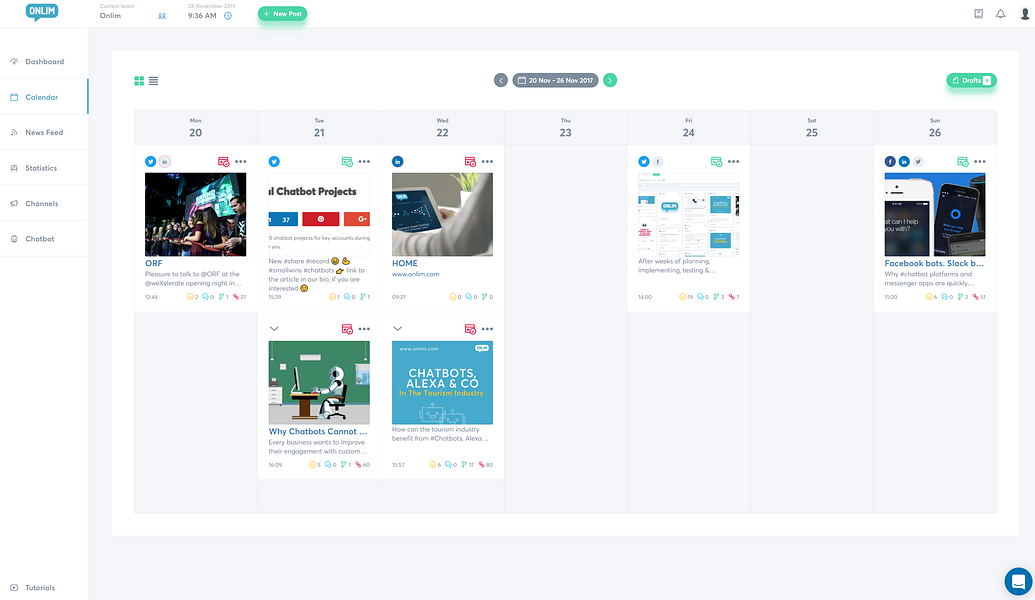This screenshot has height=600, width=1035.
Task: Select Calendar in sidebar
Action: point(44,97)
